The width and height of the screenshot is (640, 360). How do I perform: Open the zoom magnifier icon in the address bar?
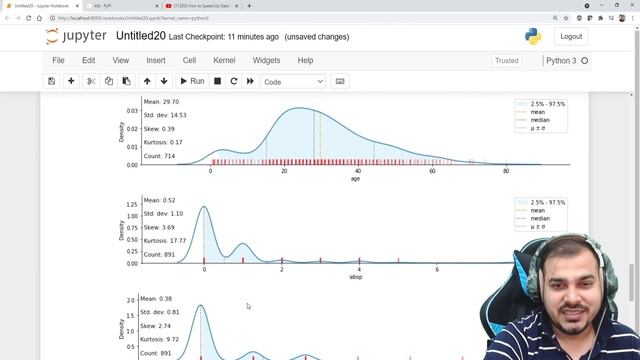tap(555, 18)
